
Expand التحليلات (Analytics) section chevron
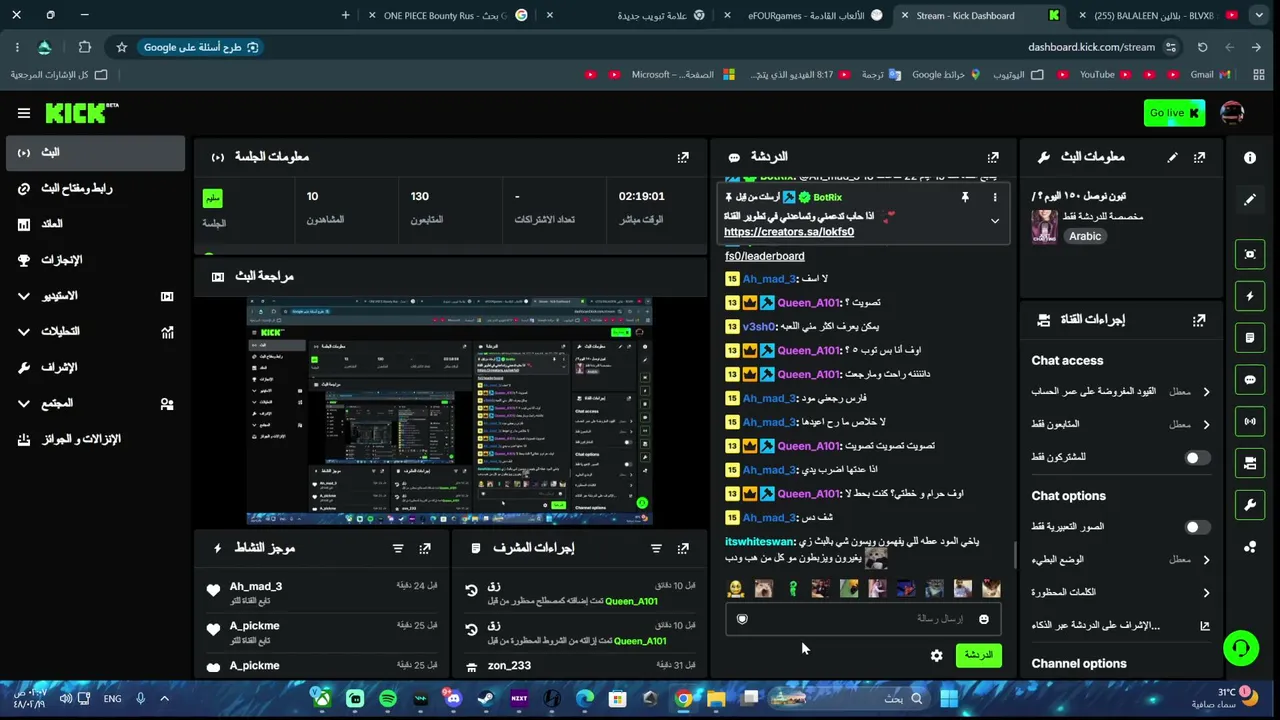24,331
